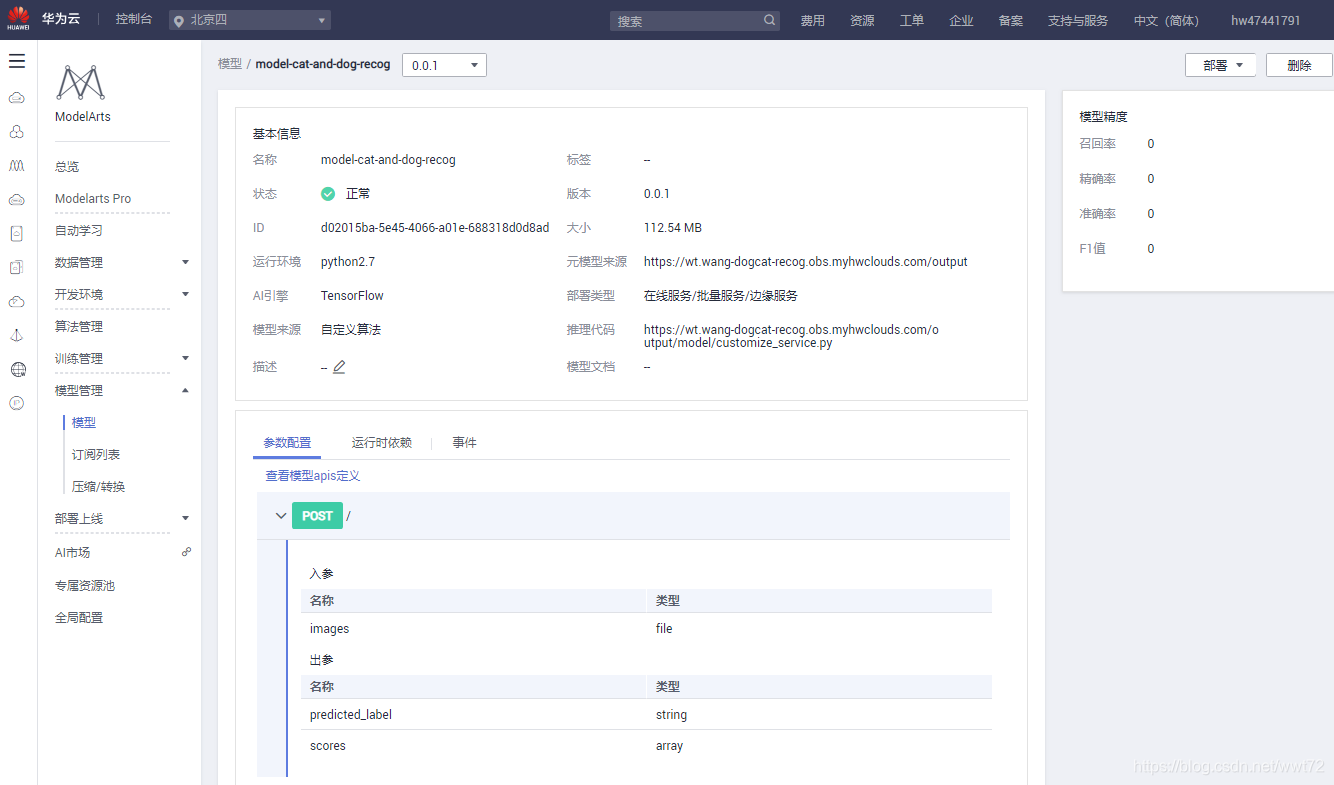This screenshot has width=1334, height=785.
Task: Click the large ModelArts logo
Action: coord(81,83)
